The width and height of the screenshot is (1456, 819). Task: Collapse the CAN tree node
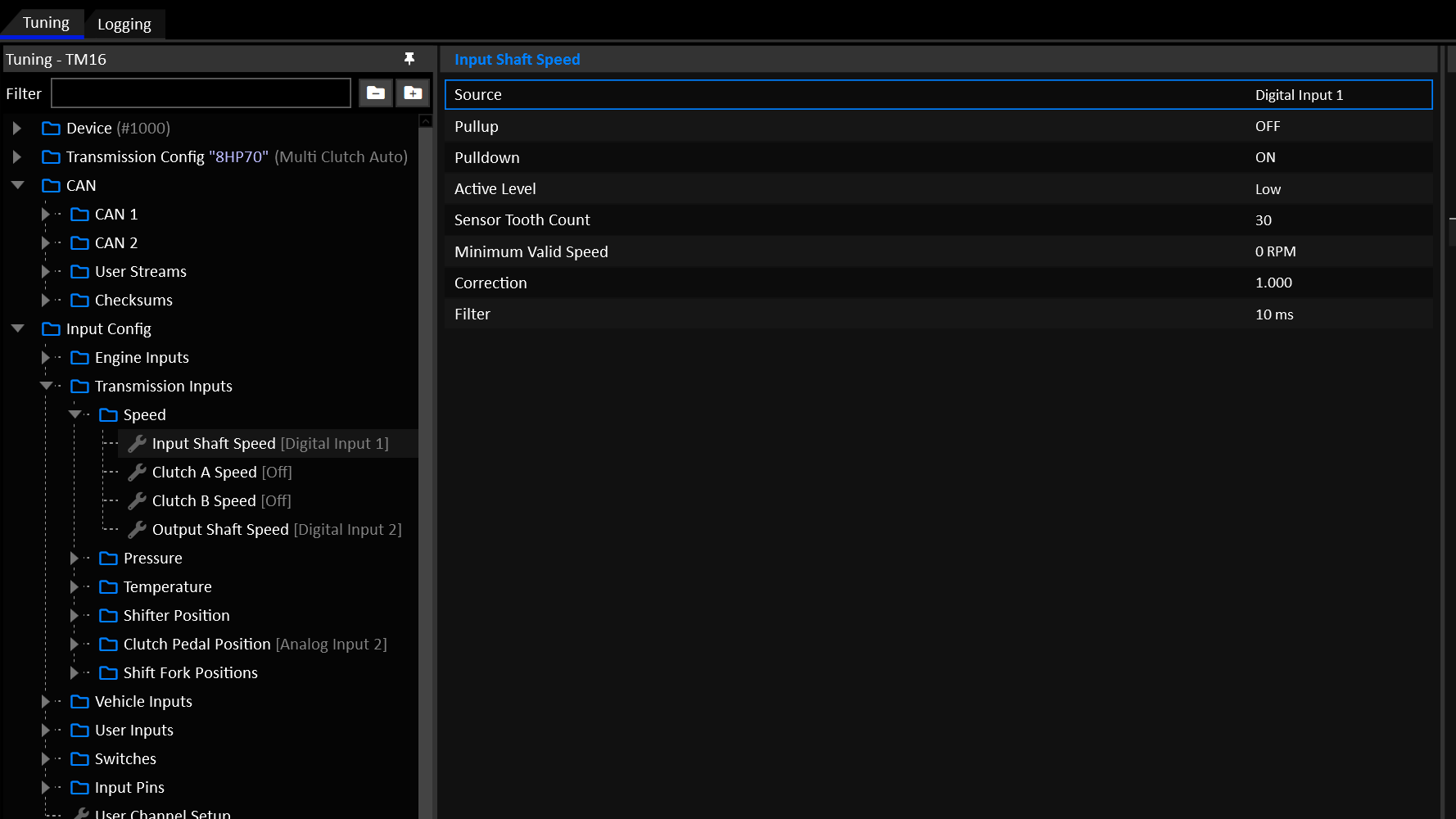17,185
